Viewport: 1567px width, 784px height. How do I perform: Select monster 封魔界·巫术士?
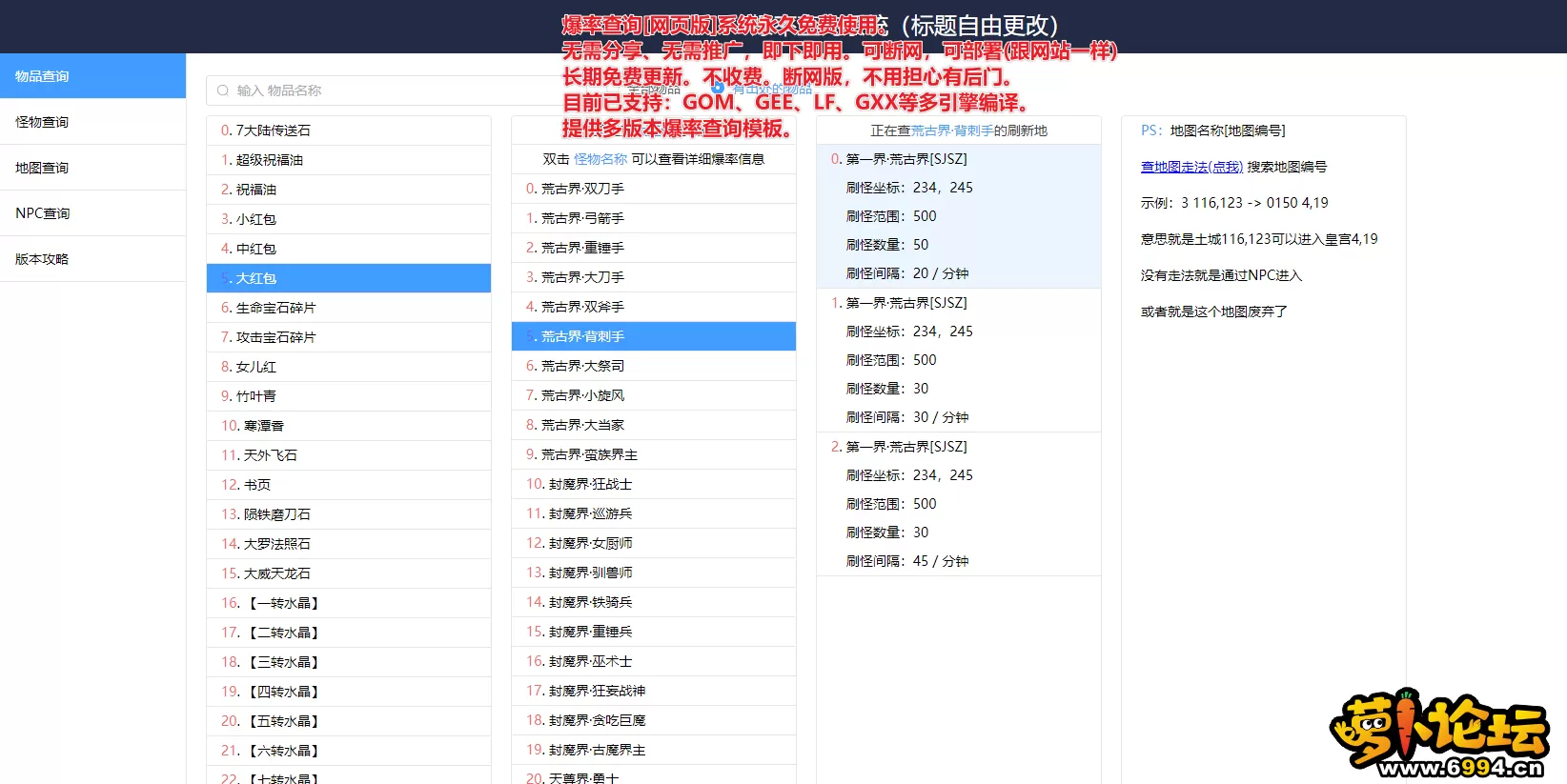click(654, 661)
